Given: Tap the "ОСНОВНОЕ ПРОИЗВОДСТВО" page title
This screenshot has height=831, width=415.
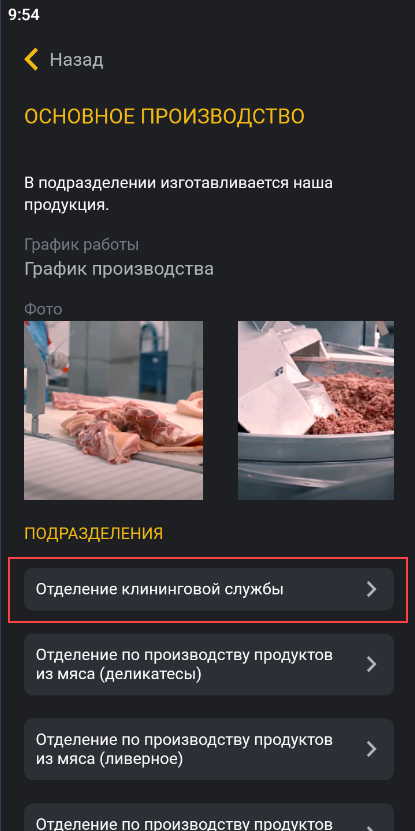Looking at the screenshot, I should [164, 117].
